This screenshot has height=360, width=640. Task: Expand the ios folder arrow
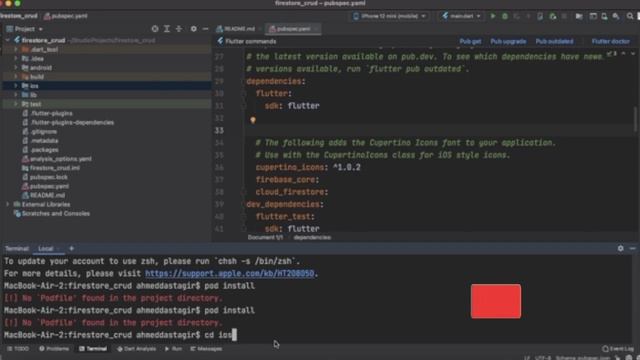[16, 86]
